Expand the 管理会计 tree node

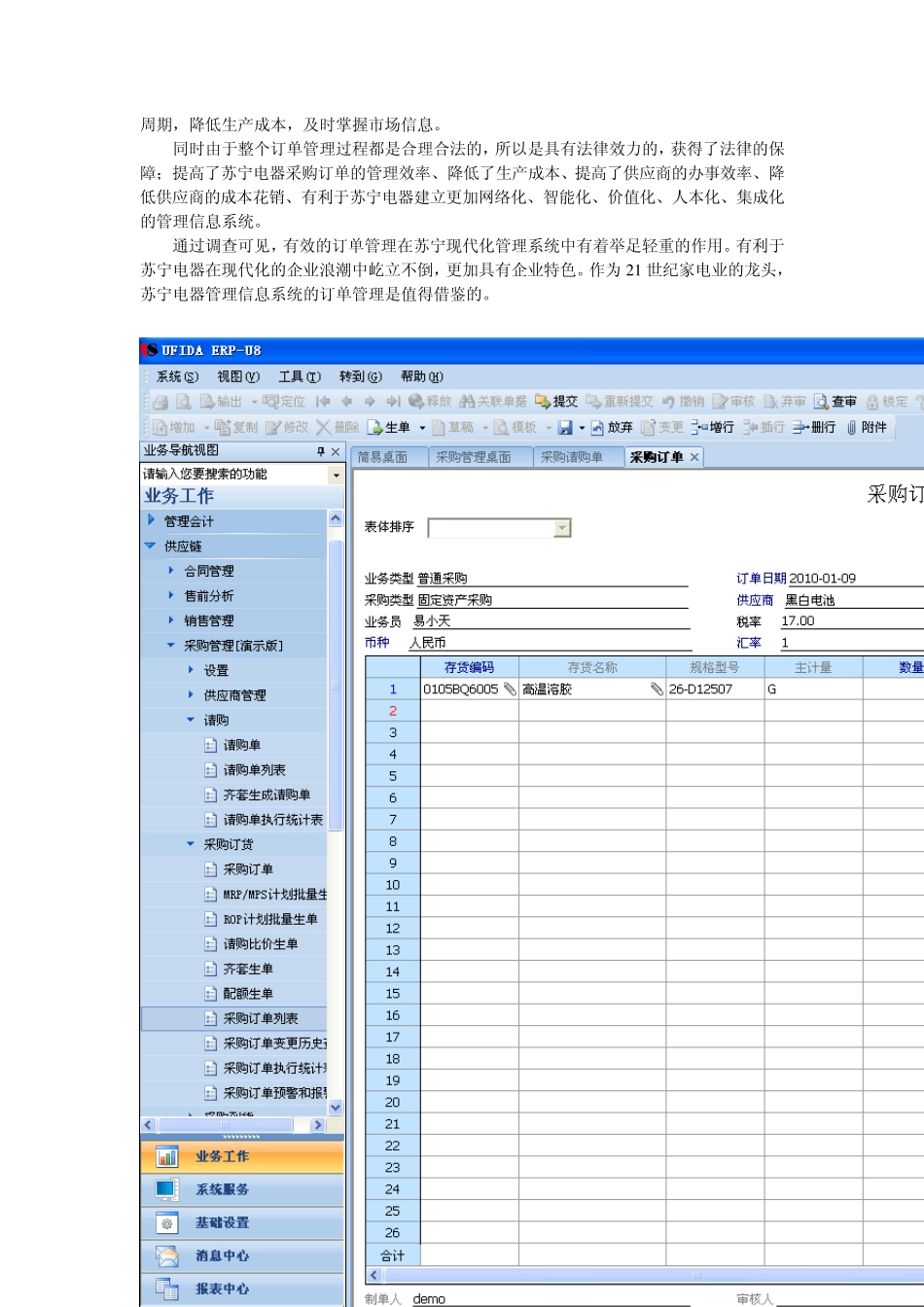pos(151,520)
